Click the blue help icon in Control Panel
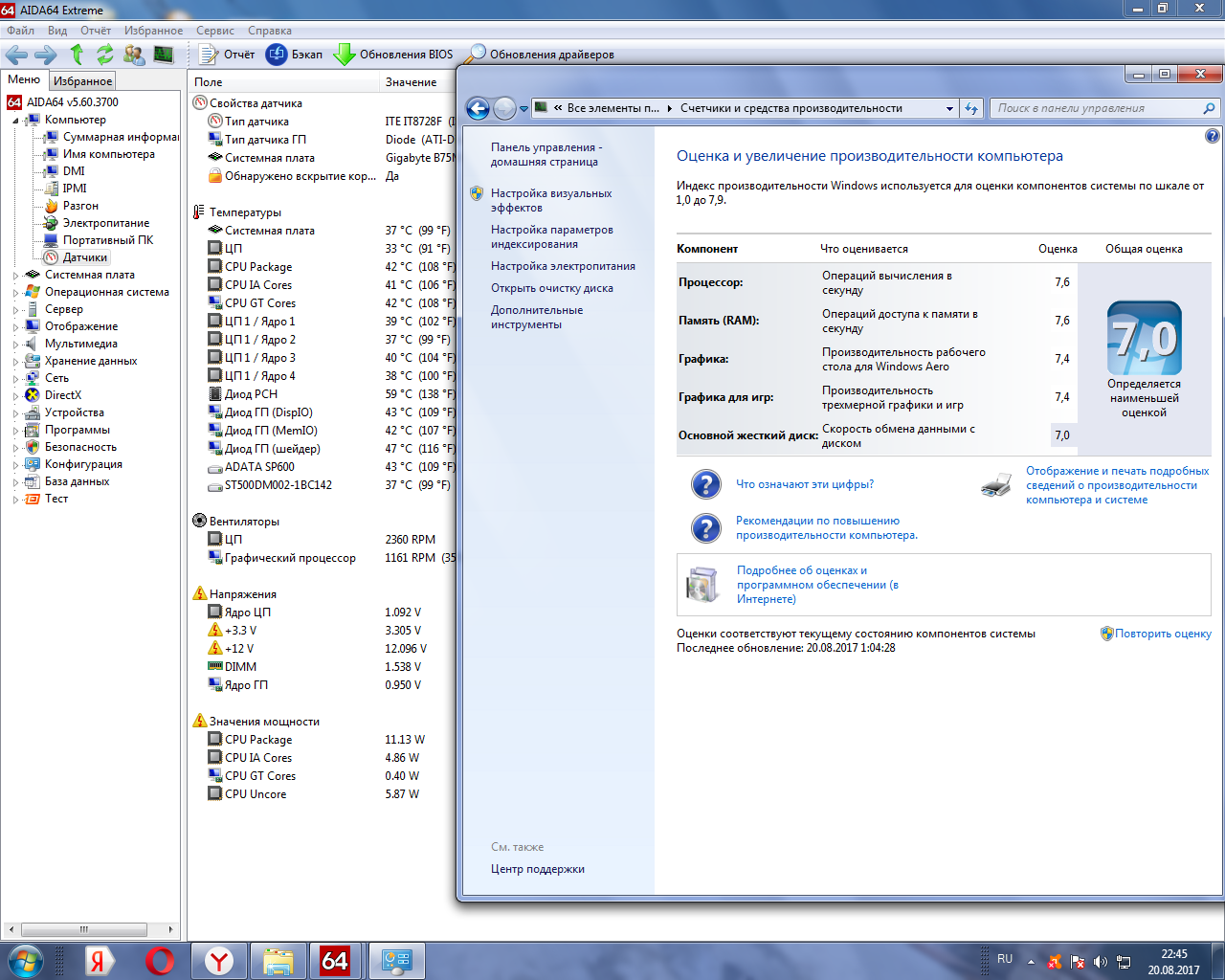The image size is (1225, 980). pos(1212,136)
